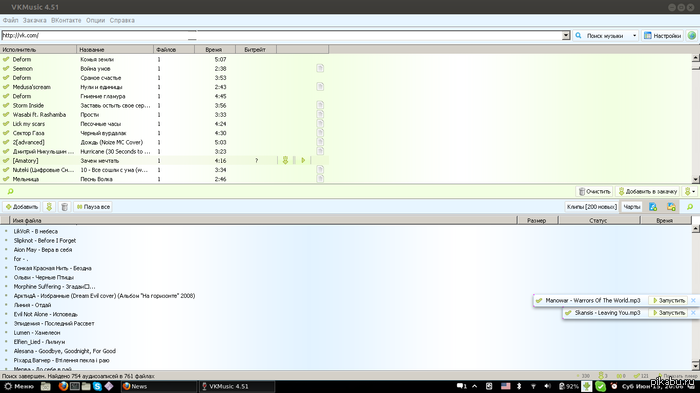Click the lyrics icon on Seemon row
Image resolution: width=700 pixels, height=393 pixels.
pyautogui.click(x=320, y=68)
